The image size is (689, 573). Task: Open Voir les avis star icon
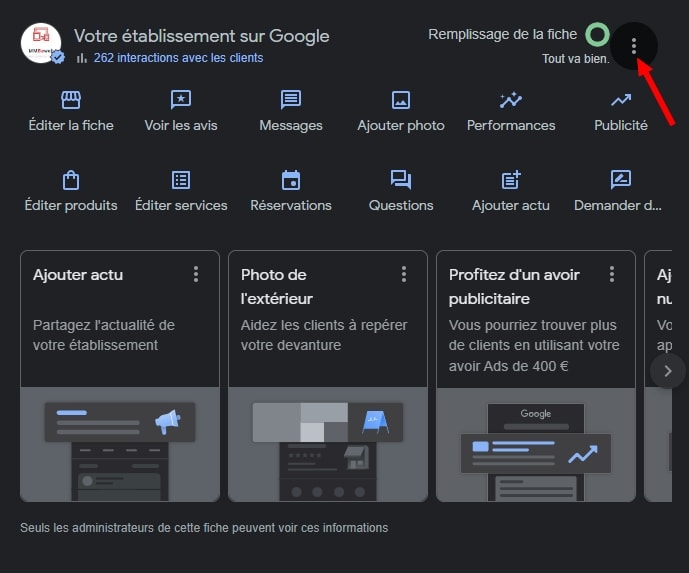coord(181,100)
